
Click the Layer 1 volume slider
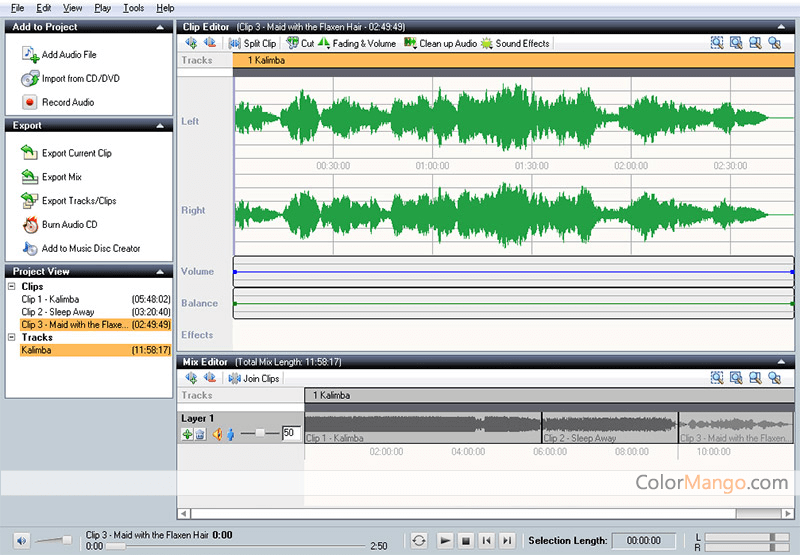(260, 433)
